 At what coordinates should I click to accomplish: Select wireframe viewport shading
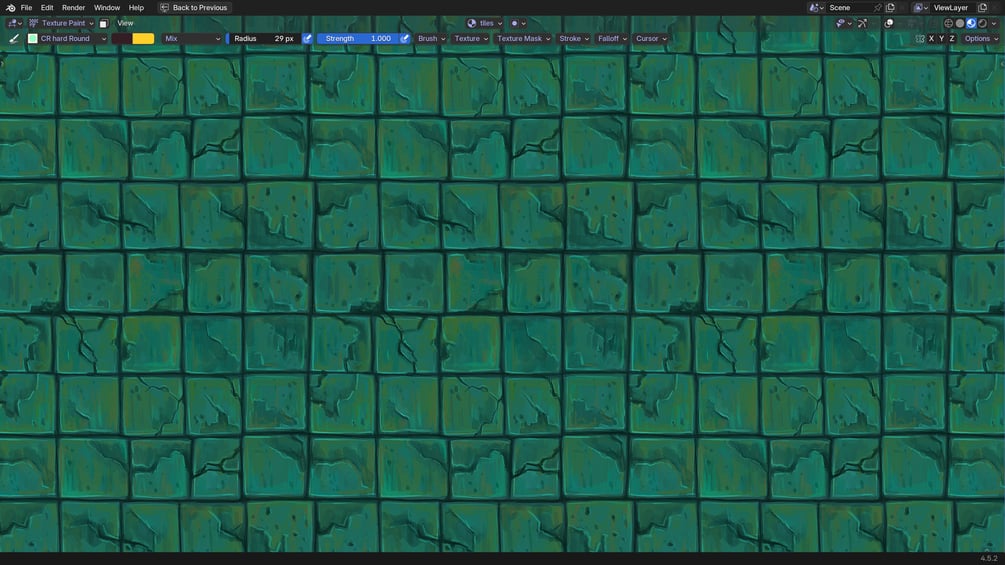949,23
